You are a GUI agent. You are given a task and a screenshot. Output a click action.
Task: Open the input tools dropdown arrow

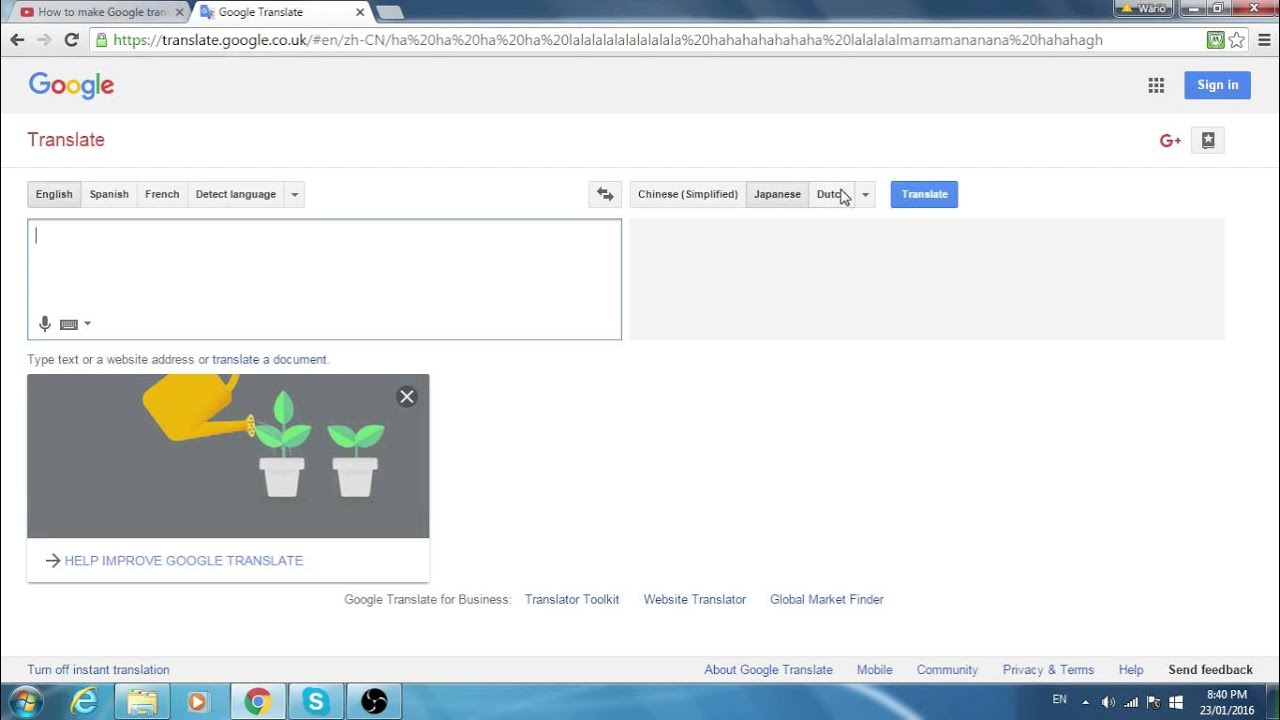[x=88, y=324]
